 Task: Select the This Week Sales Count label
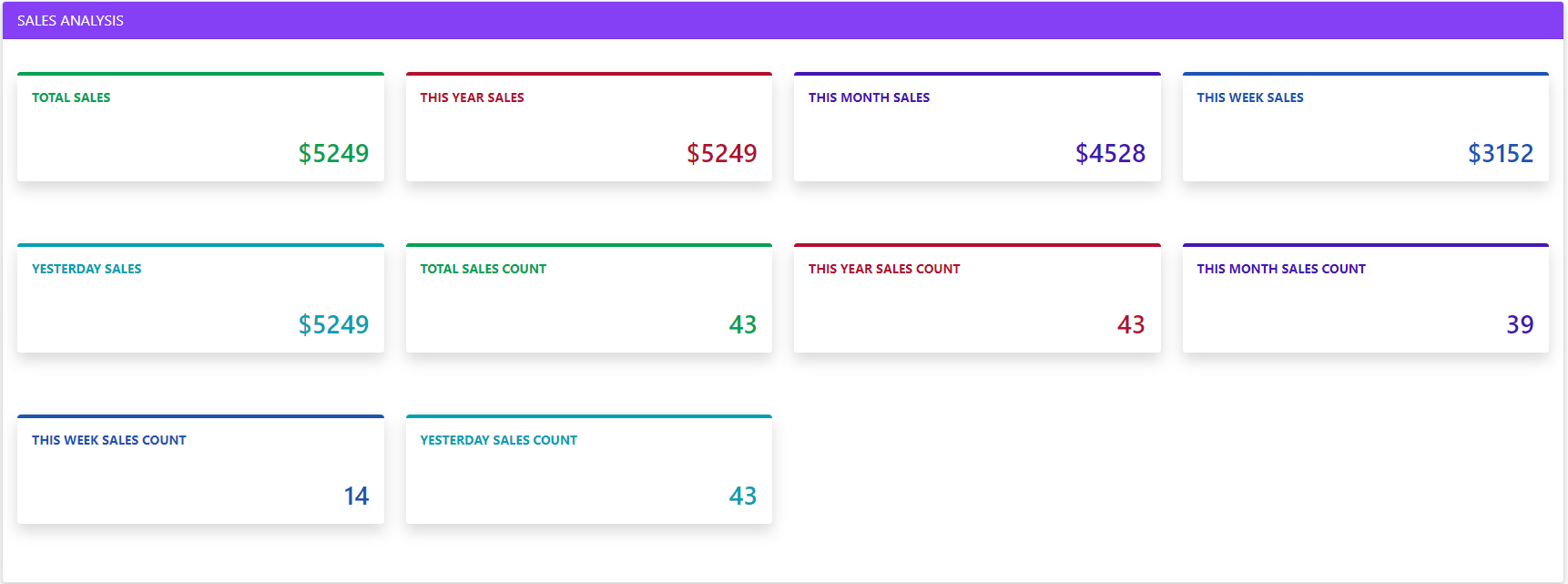(108, 440)
